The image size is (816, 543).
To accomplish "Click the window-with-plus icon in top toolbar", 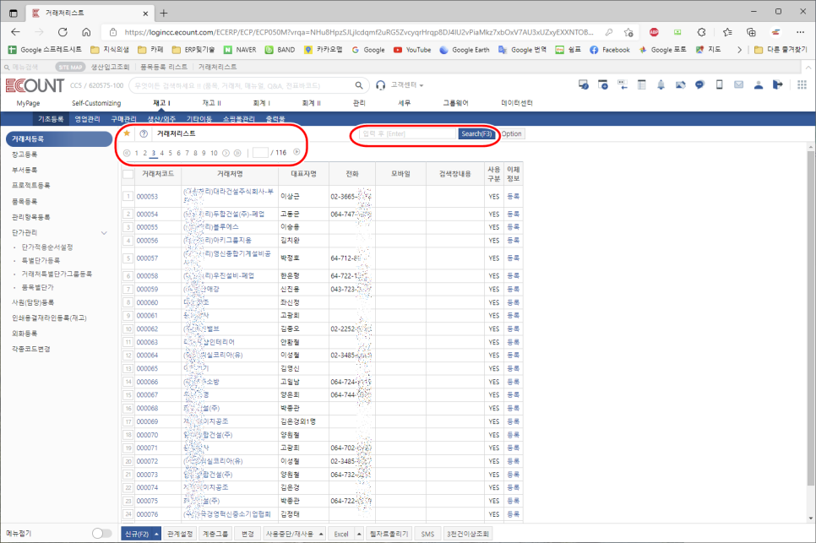I will point(603,84).
